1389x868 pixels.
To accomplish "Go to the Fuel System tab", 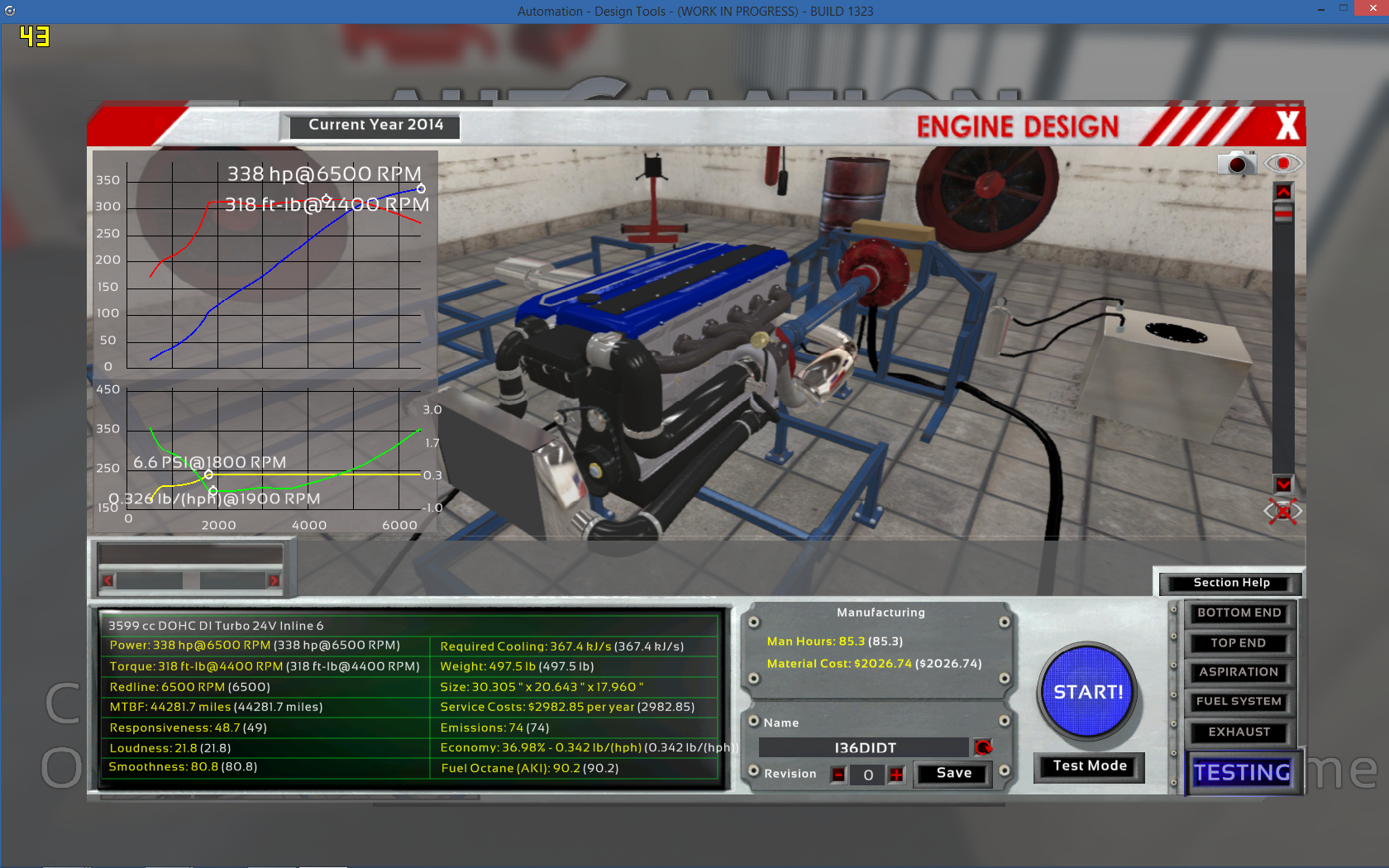I will click(1239, 702).
